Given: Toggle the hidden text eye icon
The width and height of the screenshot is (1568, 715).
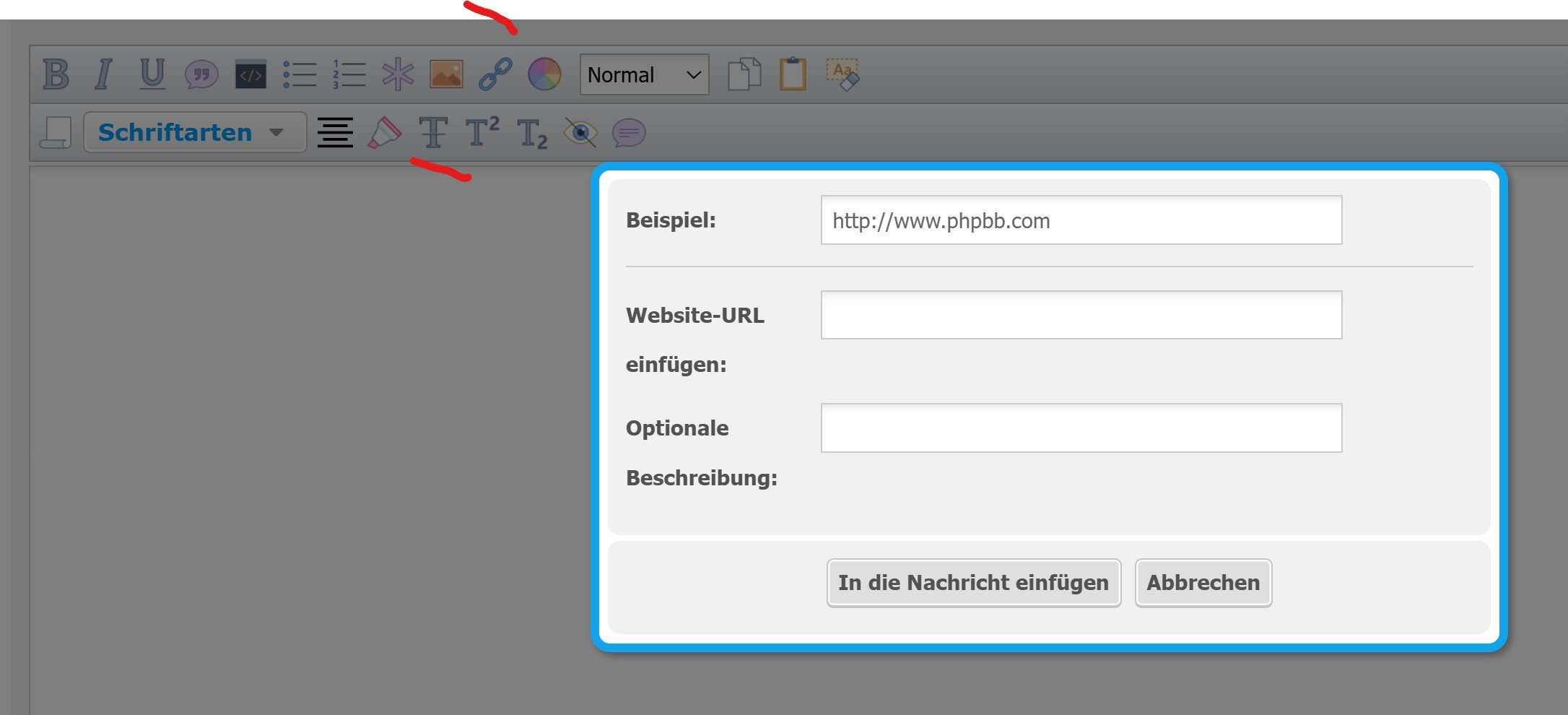Looking at the screenshot, I should 580,133.
